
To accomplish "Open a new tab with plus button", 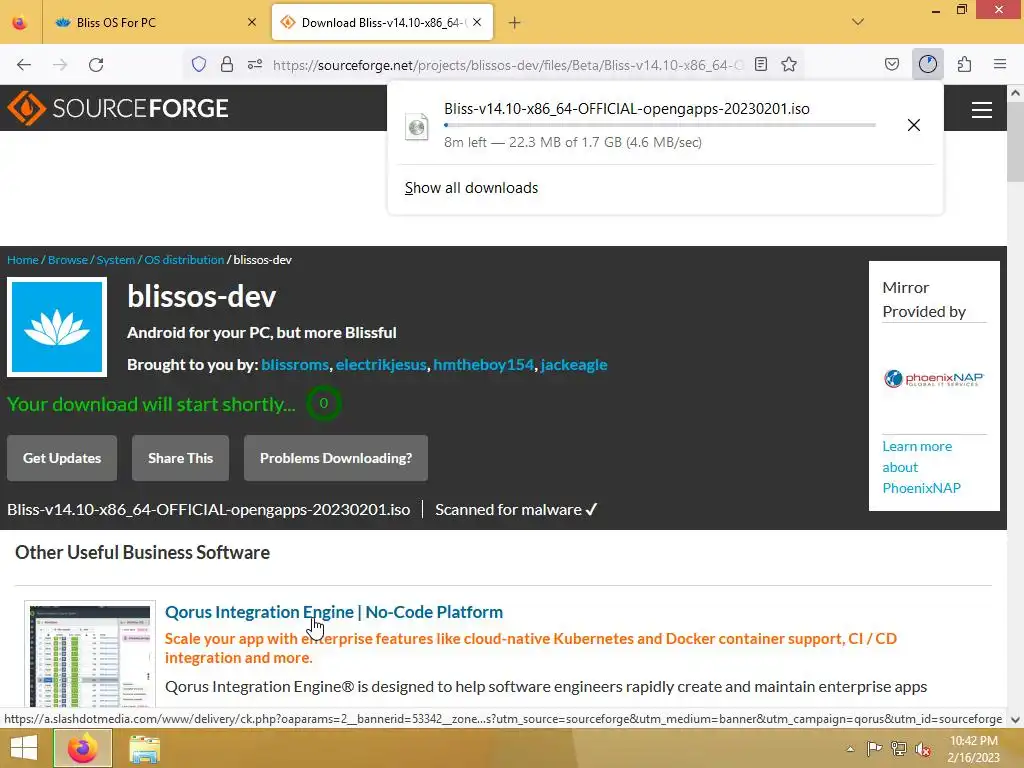I will coord(515,23).
